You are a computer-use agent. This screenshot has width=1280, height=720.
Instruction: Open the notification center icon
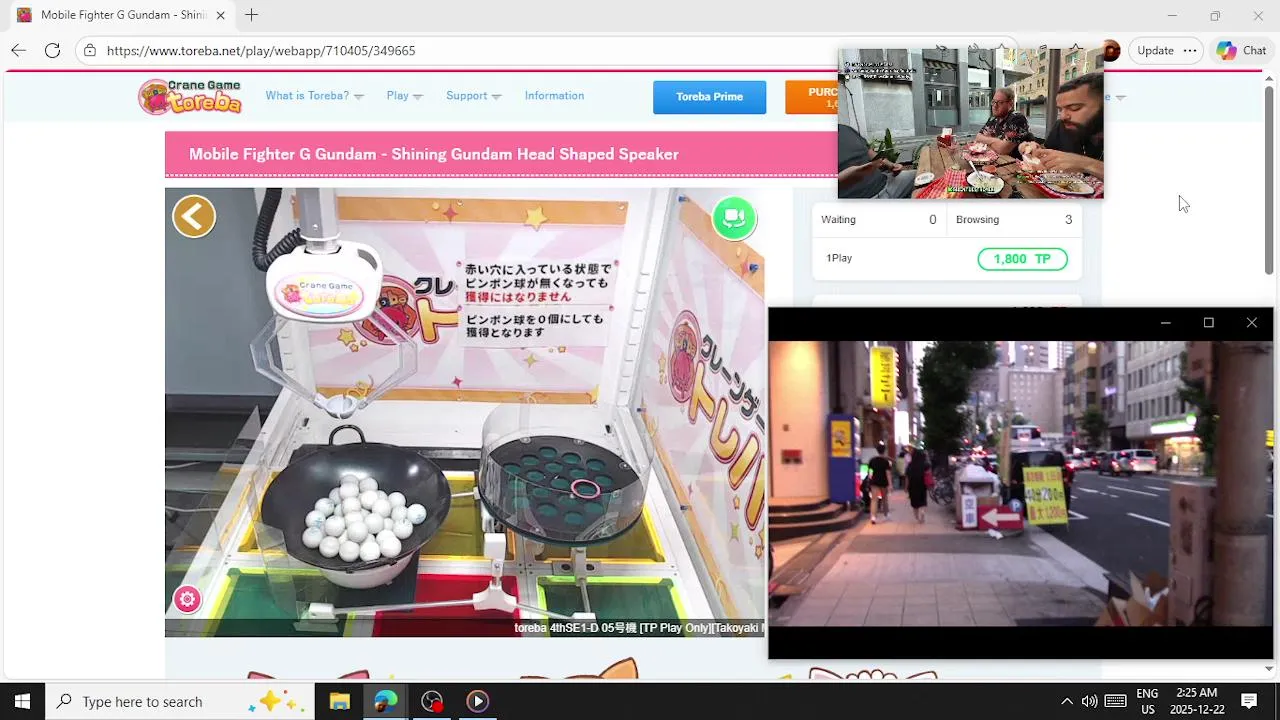[x=1249, y=701]
